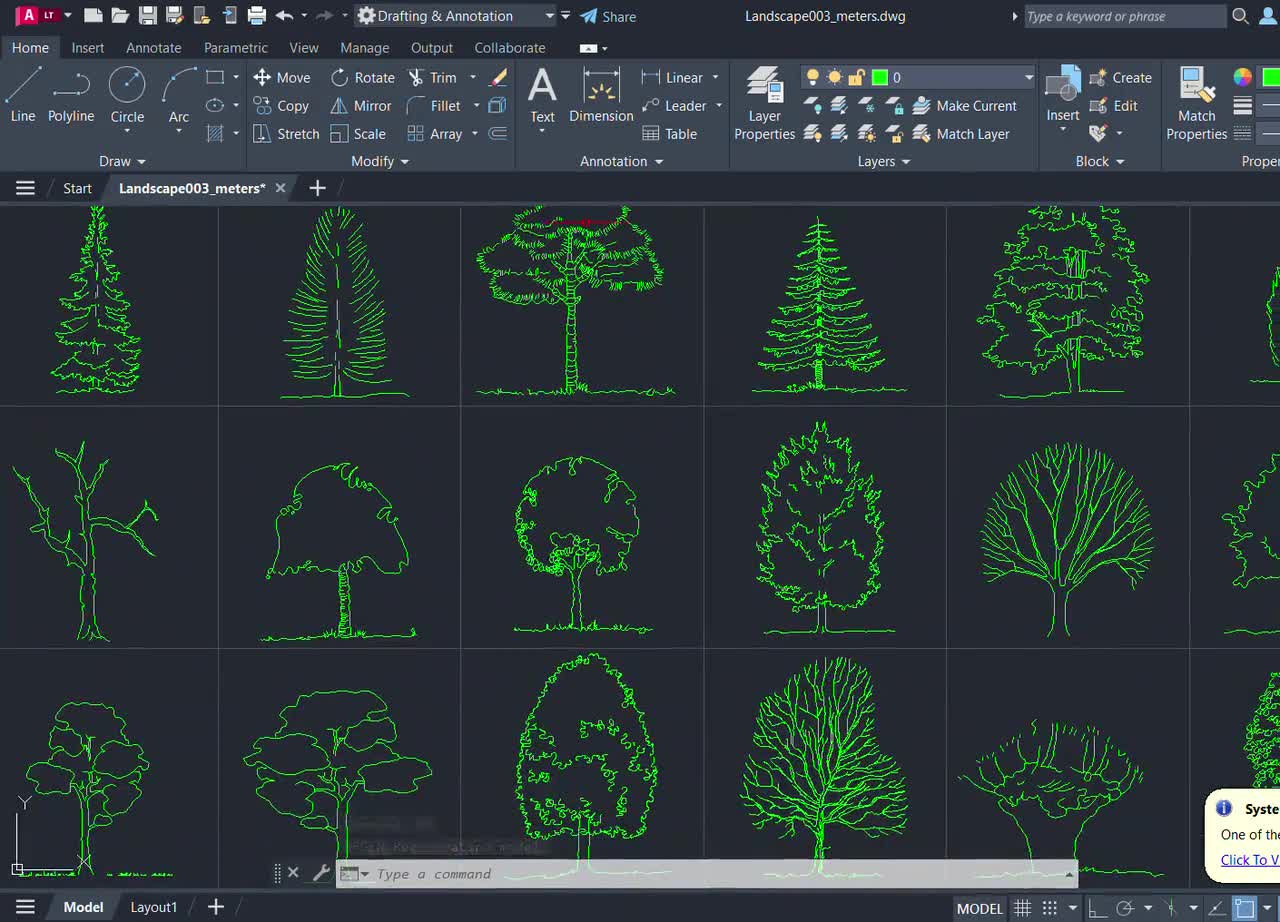1280x922 pixels.
Task: Expand the layer selection dropdown
Action: click(1029, 76)
